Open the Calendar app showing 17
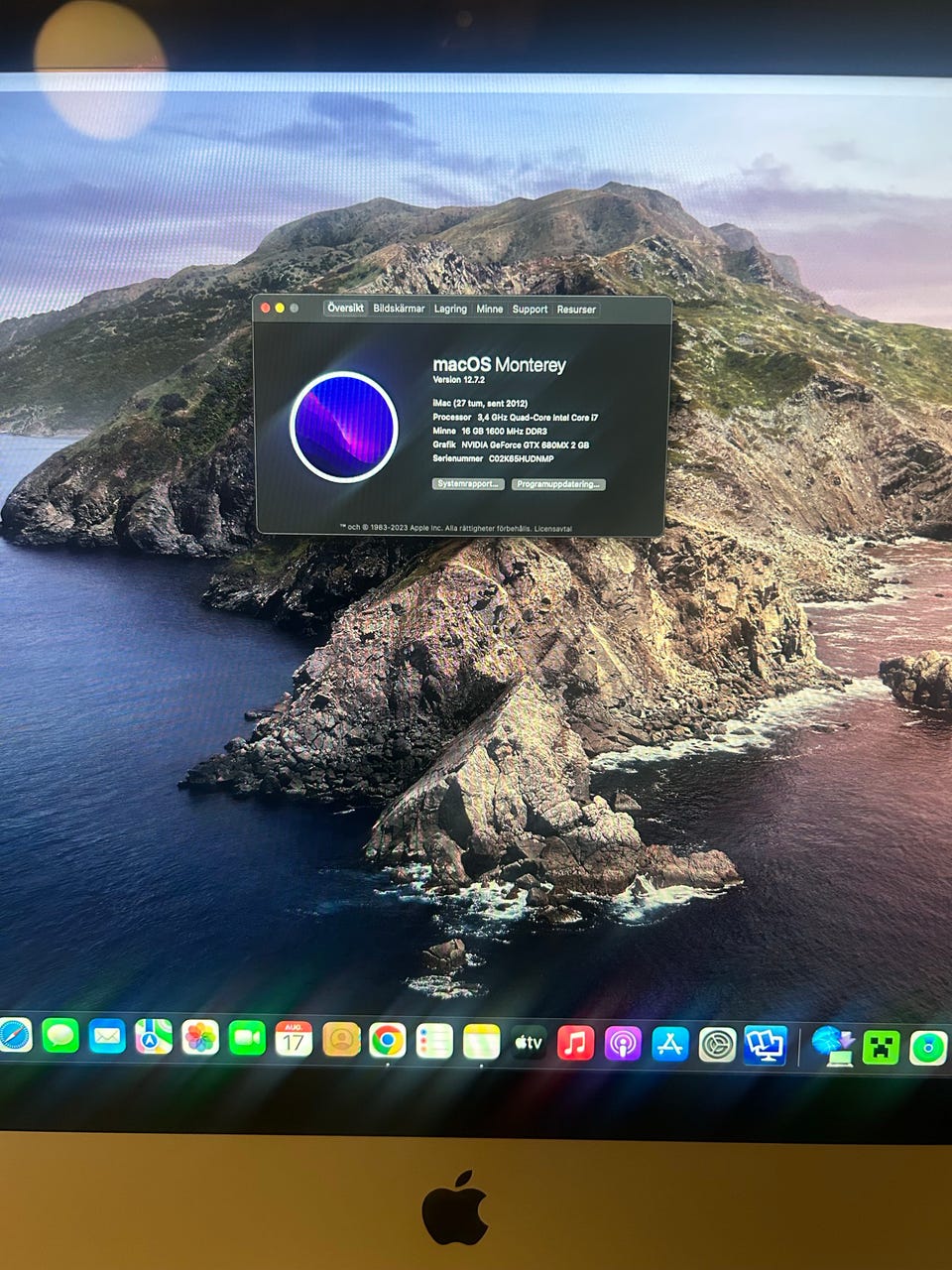Screen dimensions: 952x1270 [294, 1039]
